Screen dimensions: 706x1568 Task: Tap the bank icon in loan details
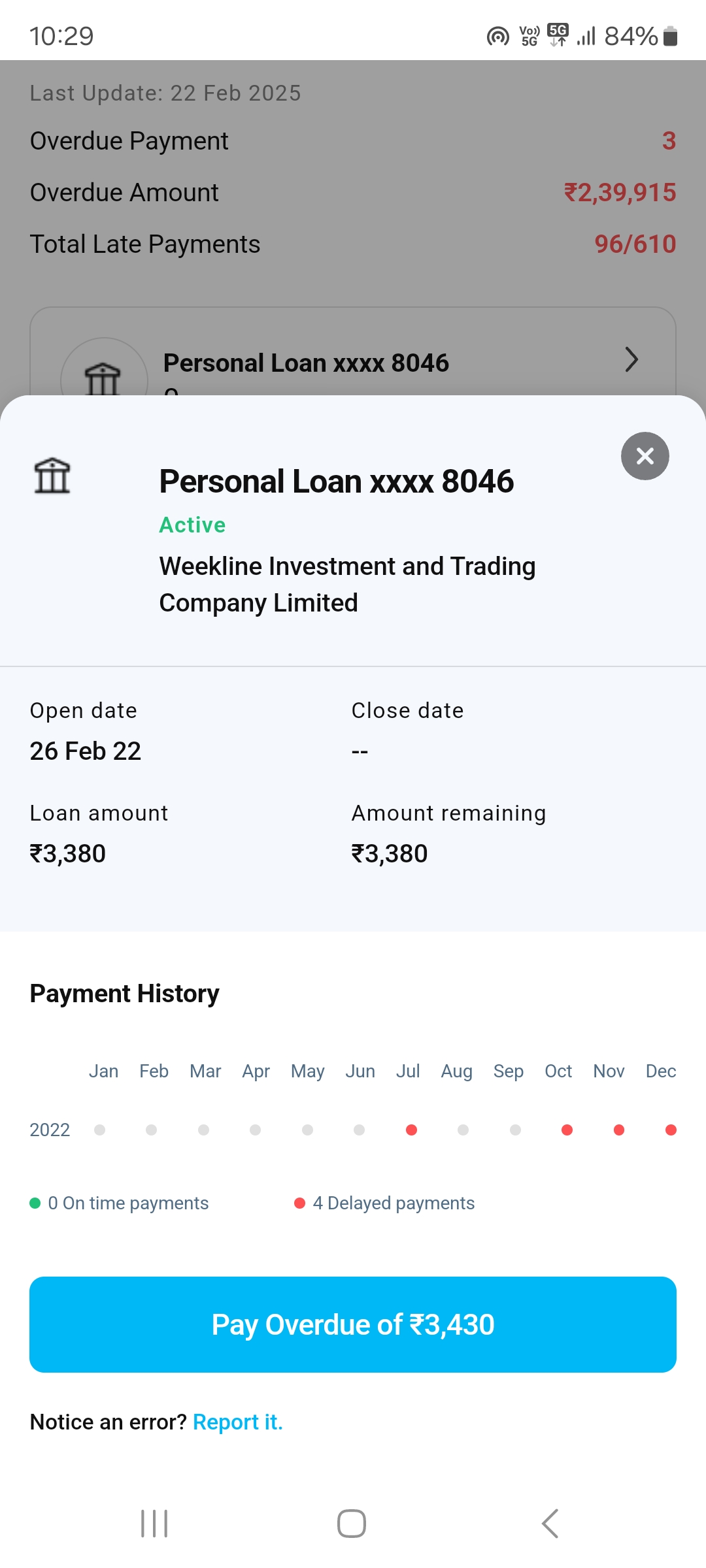pyautogui.click(x=52, y=476)
